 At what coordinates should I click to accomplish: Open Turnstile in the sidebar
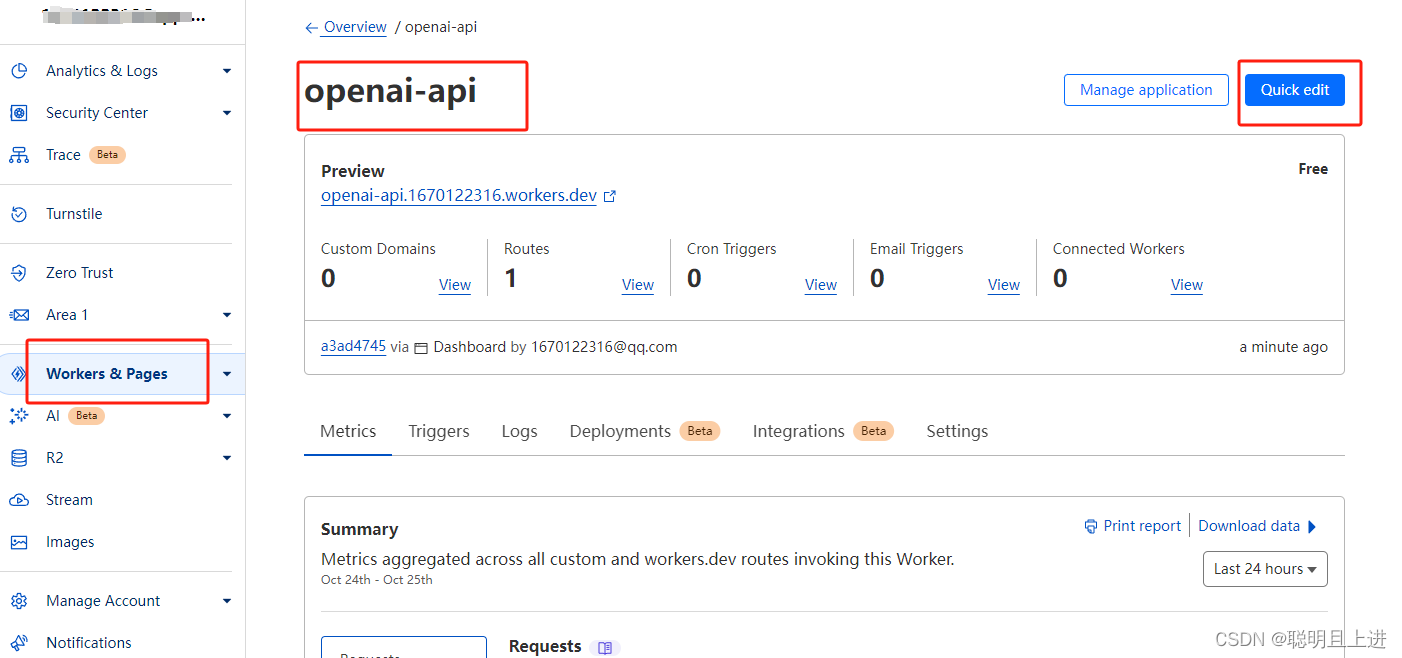click(x=74, y=214)
